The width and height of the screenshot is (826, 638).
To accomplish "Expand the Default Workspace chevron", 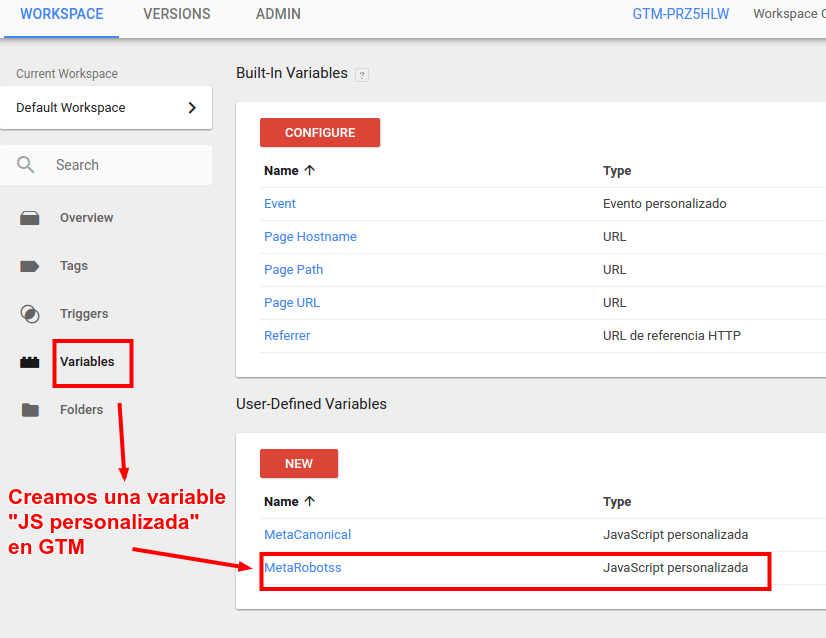I will (192, 107).
